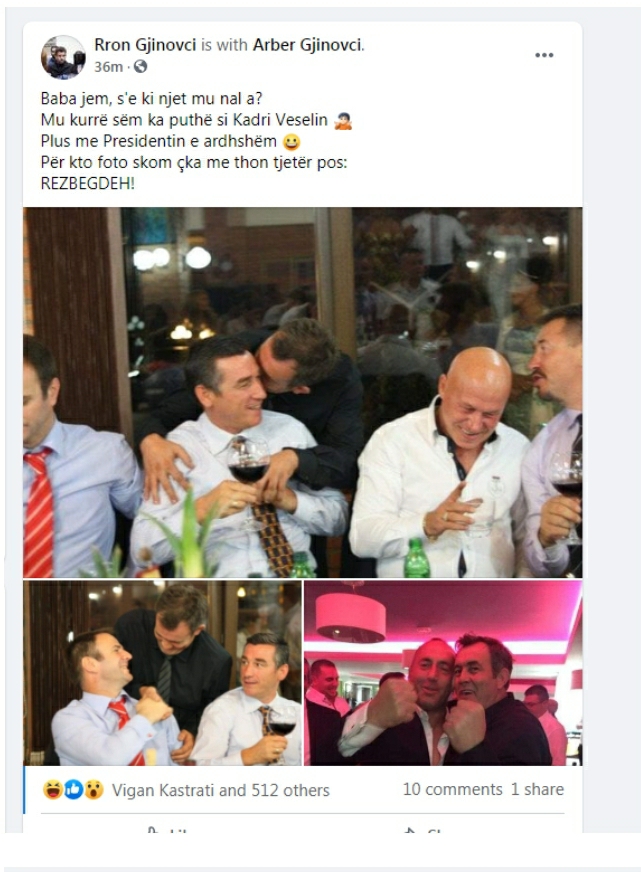
Task: View Vigan Kastrati and 512 others reactions
Action: coord(221,790)
